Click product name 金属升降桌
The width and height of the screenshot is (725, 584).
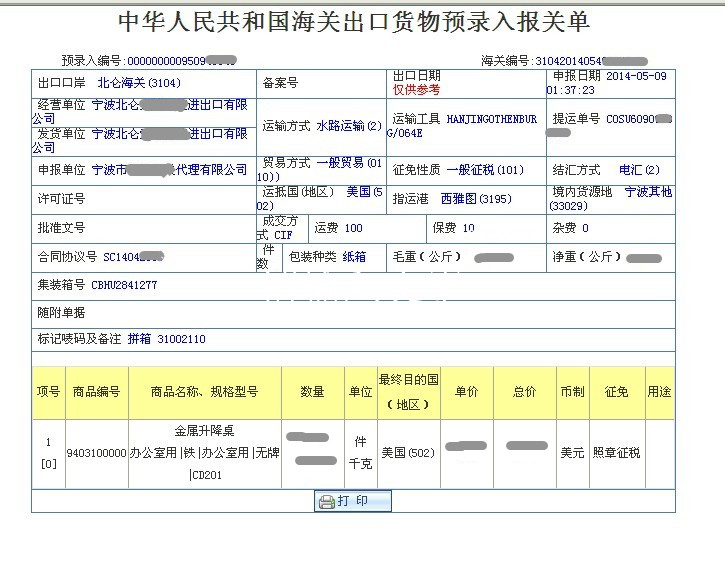(204, 431)
